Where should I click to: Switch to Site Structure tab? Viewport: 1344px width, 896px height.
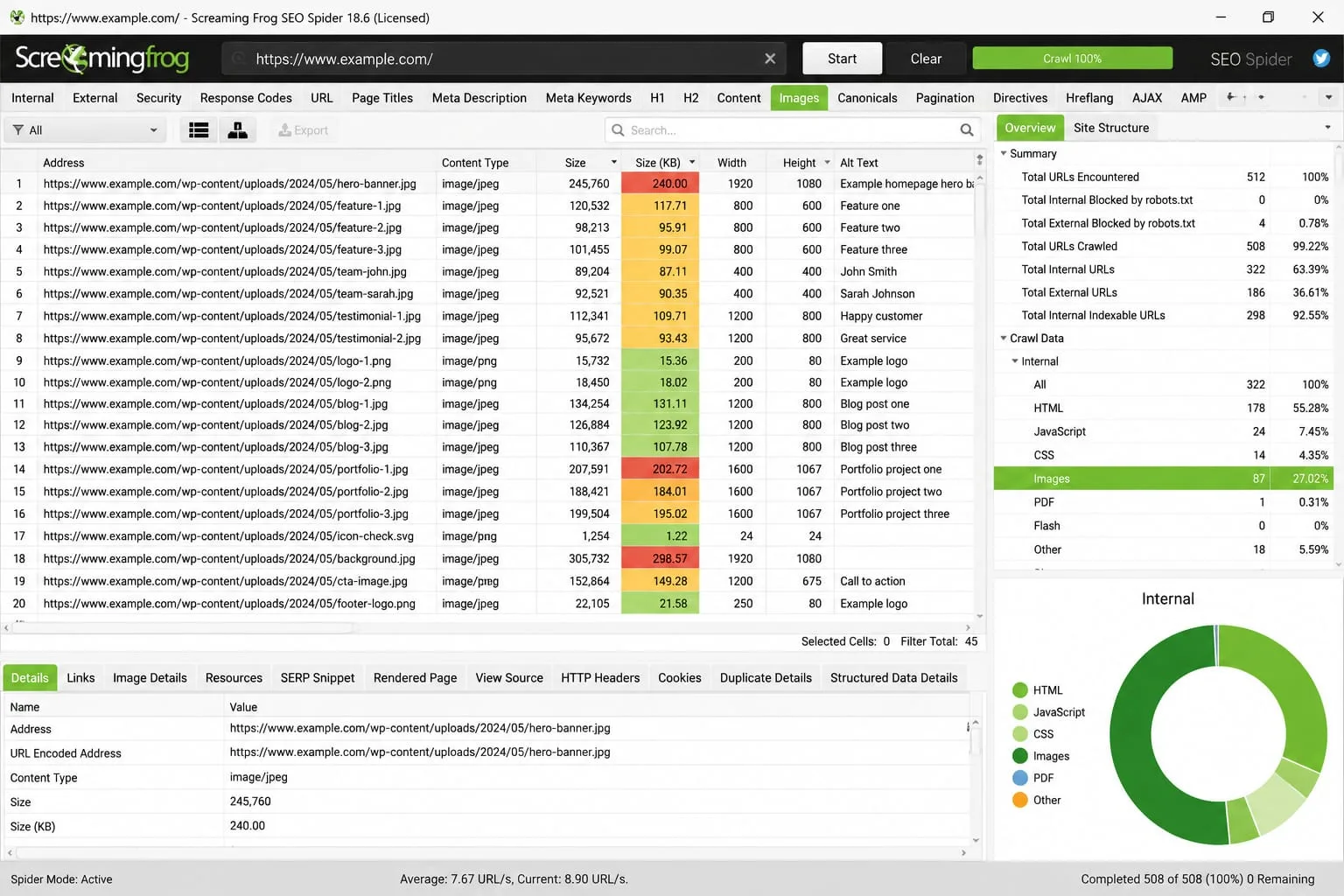click(1111, 128)
